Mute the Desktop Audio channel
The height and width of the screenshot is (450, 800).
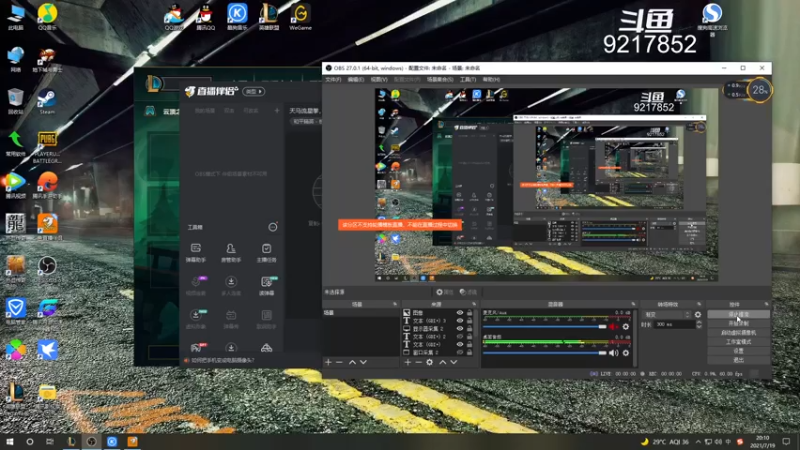point(614,353)
